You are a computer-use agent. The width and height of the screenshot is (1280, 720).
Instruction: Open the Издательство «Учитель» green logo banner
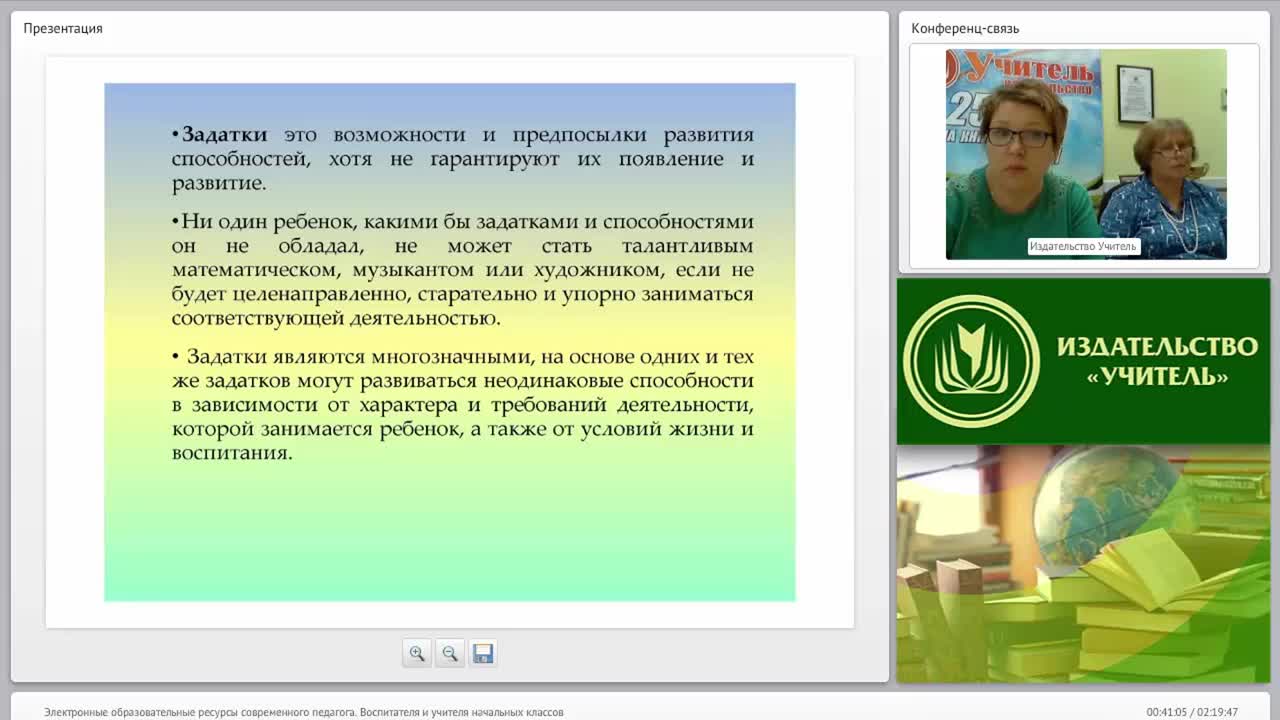(x=1083, y=361)
